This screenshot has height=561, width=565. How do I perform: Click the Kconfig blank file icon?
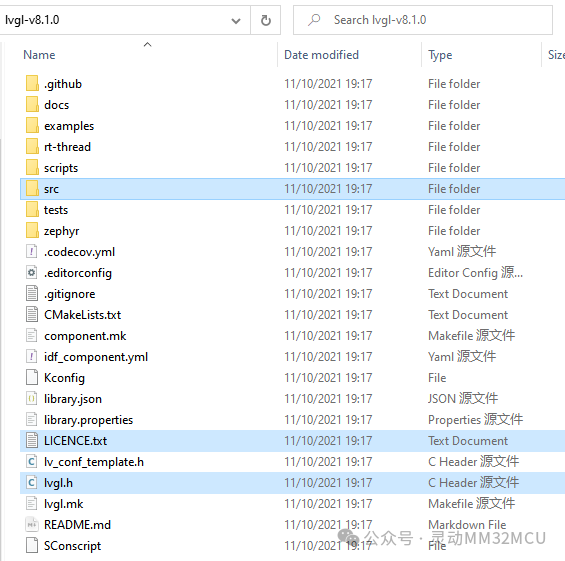pos(32,378)
